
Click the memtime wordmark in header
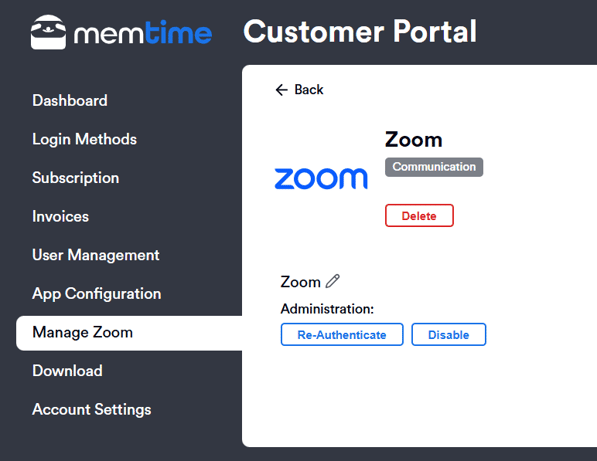click(143, 33)
